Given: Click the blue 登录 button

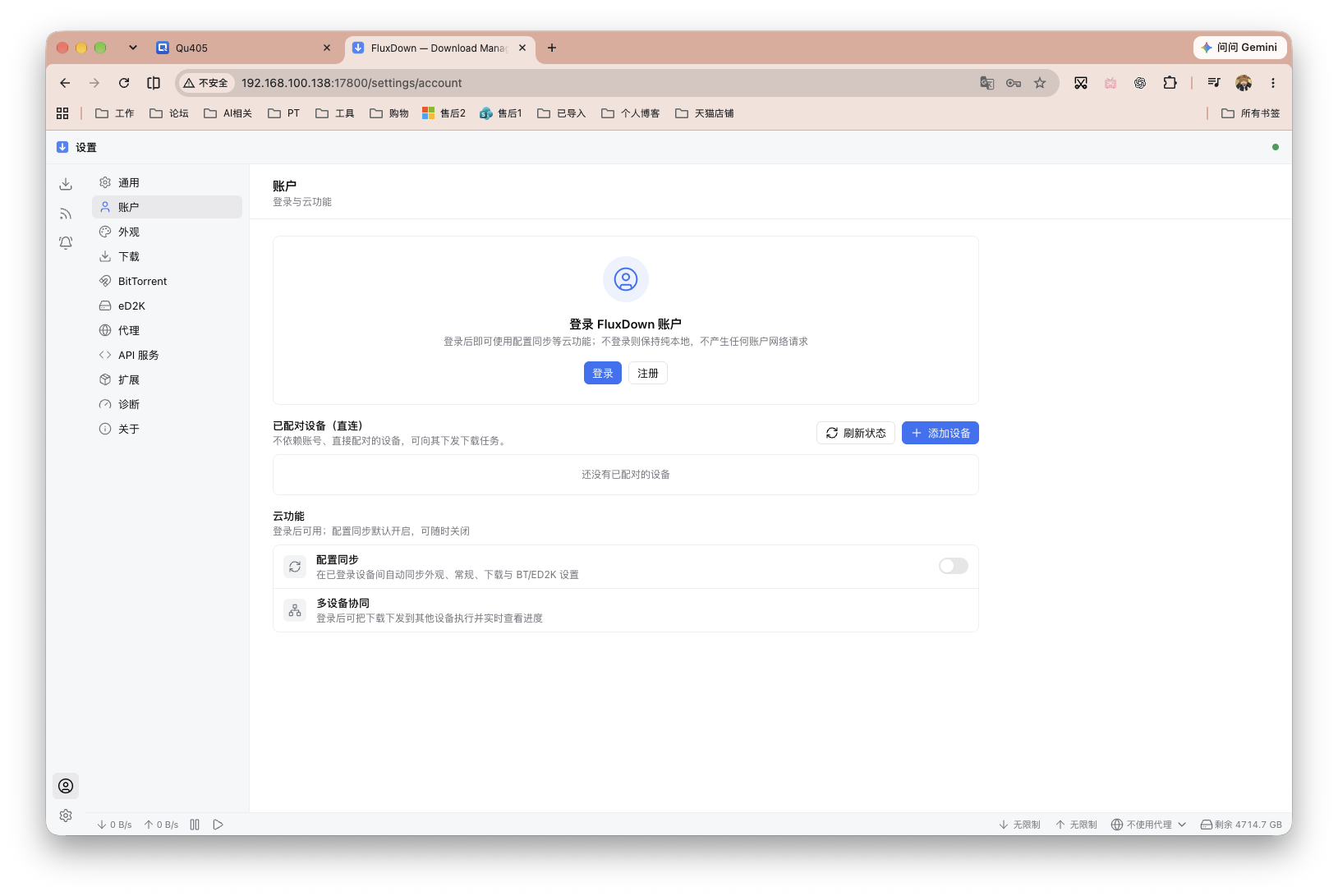Looking at the screenshot, I should coord(603,373).
